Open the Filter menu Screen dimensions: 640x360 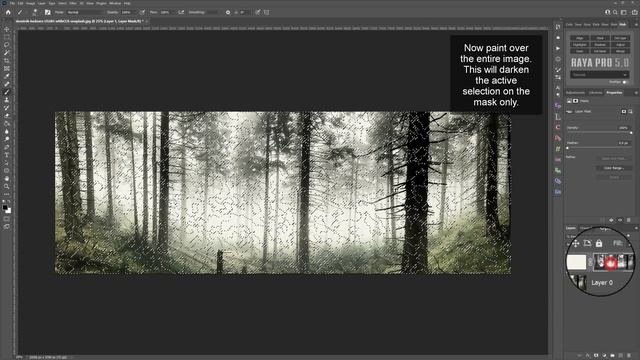click(x=73, y=3)
